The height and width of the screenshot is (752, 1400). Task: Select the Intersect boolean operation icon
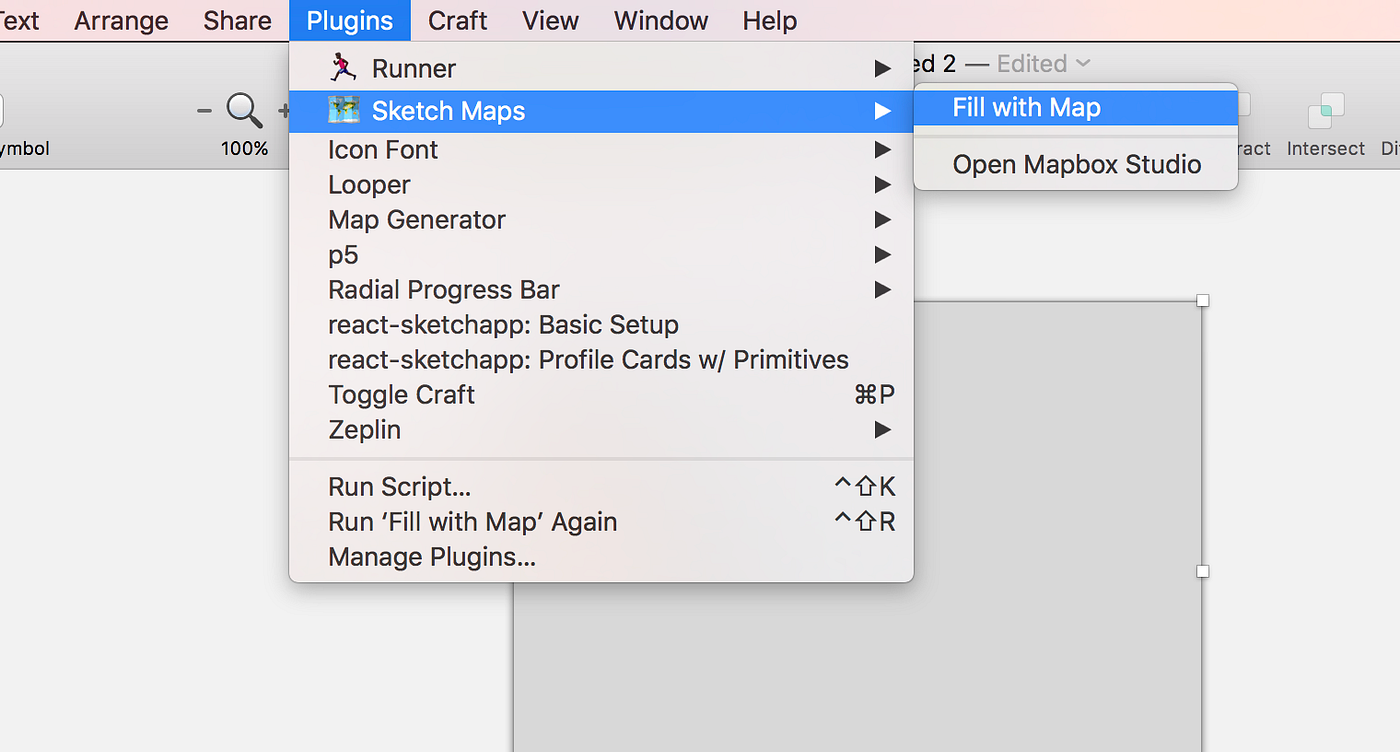pyautogui.click(x=1325, y=112)
